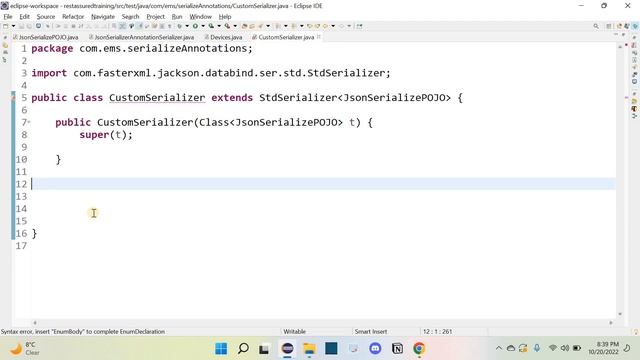Screen dimensions: 640x360
Task: Click the Back navigation arrow icon
Action: coord(325,26)
